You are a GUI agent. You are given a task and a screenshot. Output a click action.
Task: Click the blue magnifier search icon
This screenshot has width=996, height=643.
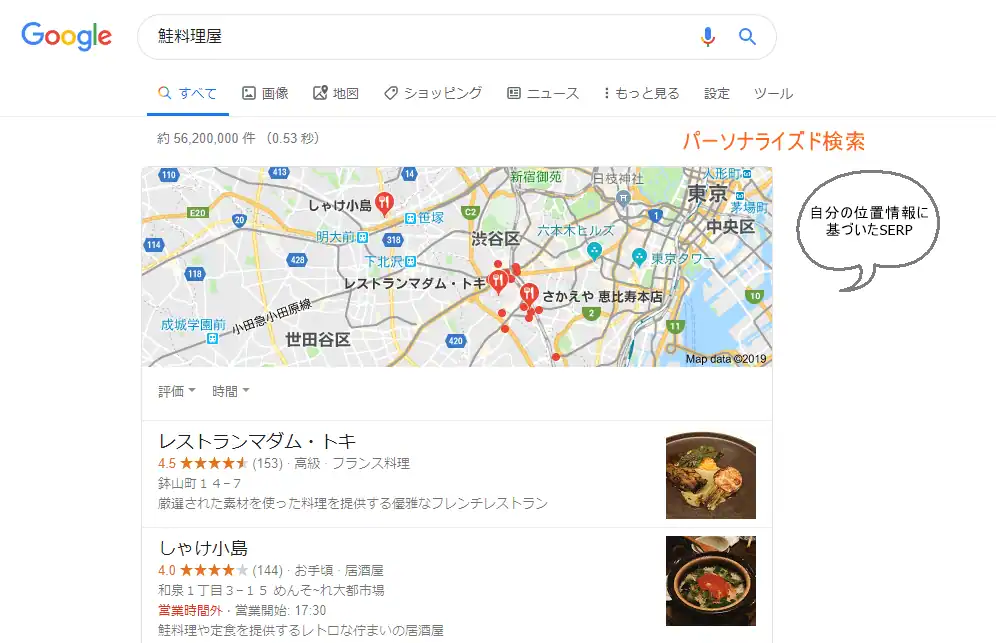pos(747,37)
